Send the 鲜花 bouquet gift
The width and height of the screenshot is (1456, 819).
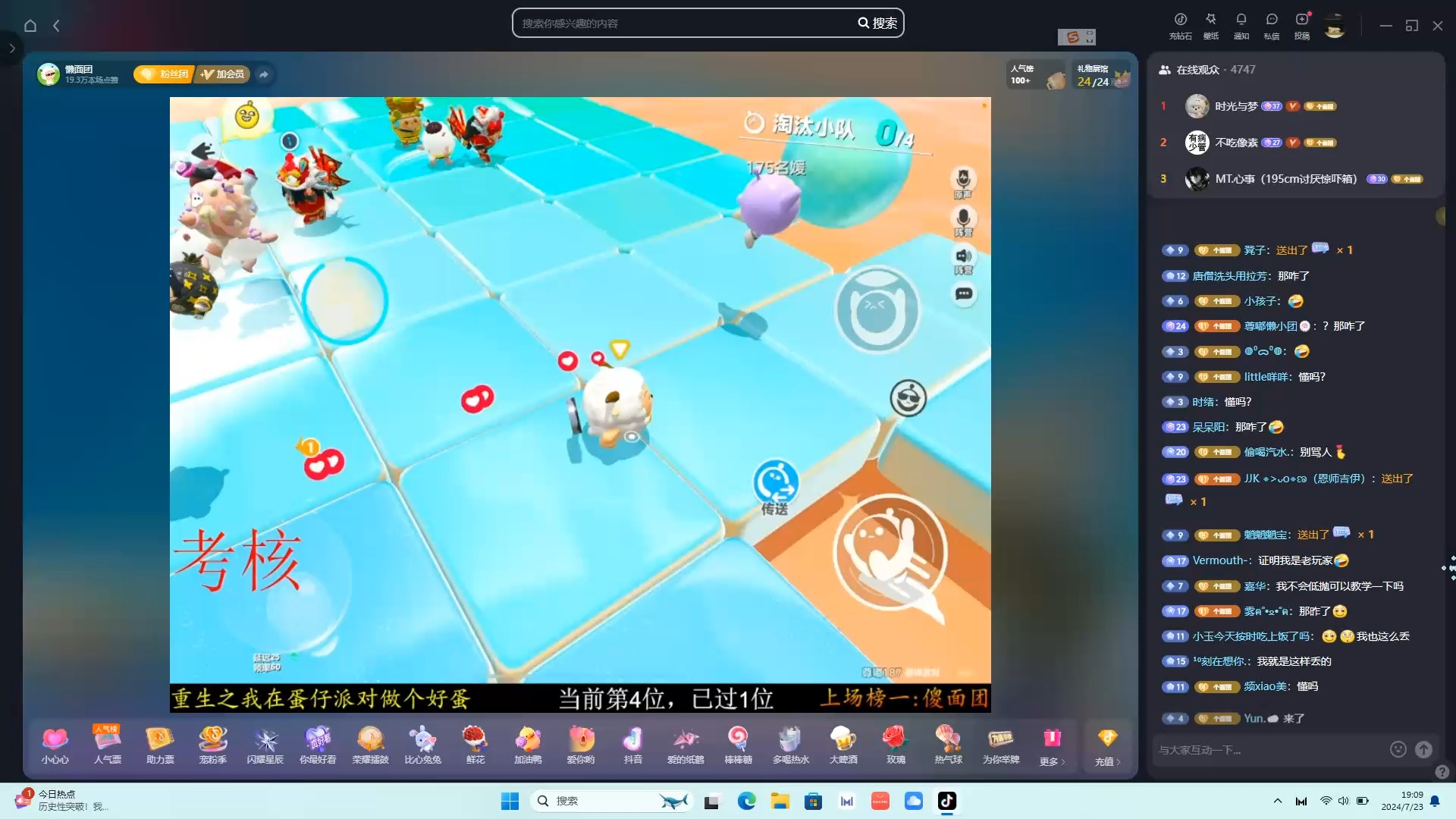(x=475, y=745)
